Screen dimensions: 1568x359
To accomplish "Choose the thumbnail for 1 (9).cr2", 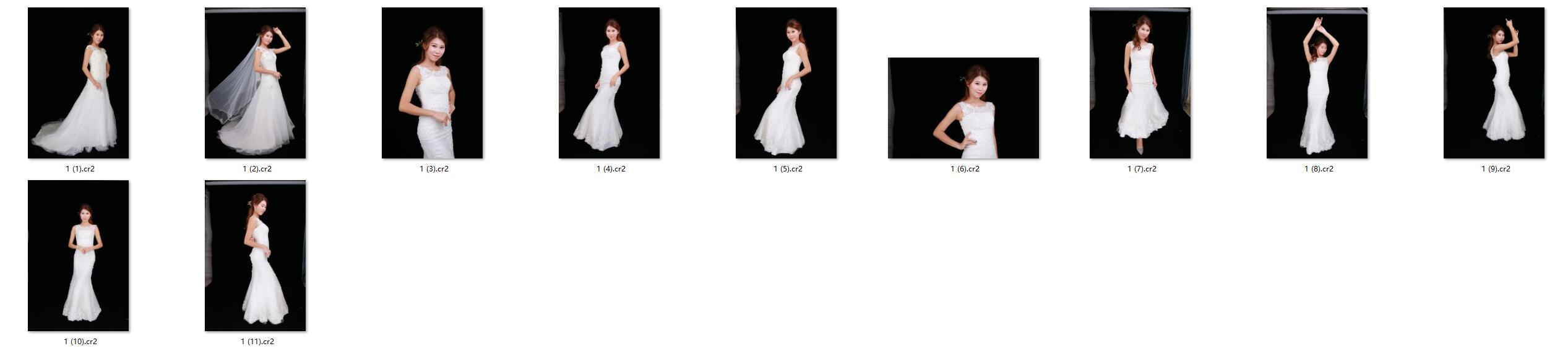I will 1494,83.
